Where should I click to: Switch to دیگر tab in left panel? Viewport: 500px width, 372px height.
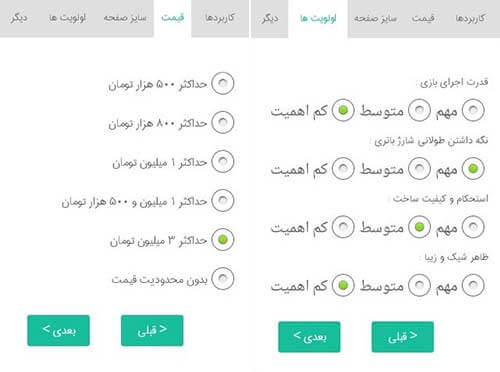pyautogui.click(x=19, y=18)
